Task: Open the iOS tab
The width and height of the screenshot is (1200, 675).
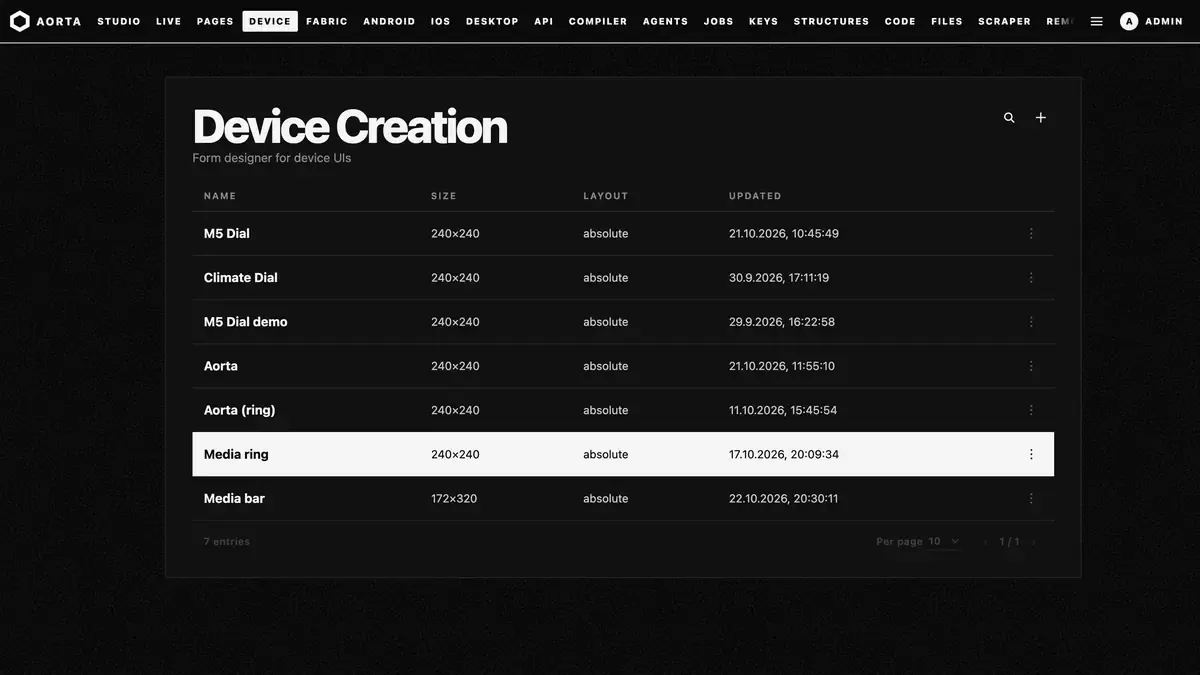Action: coord(440,21)
